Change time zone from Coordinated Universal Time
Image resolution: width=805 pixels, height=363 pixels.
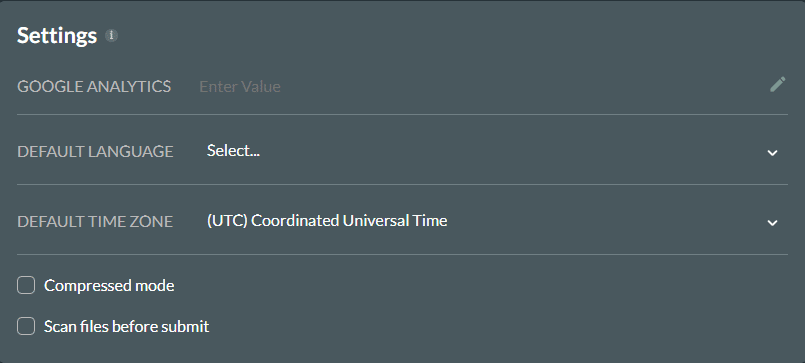coord(493,221)
